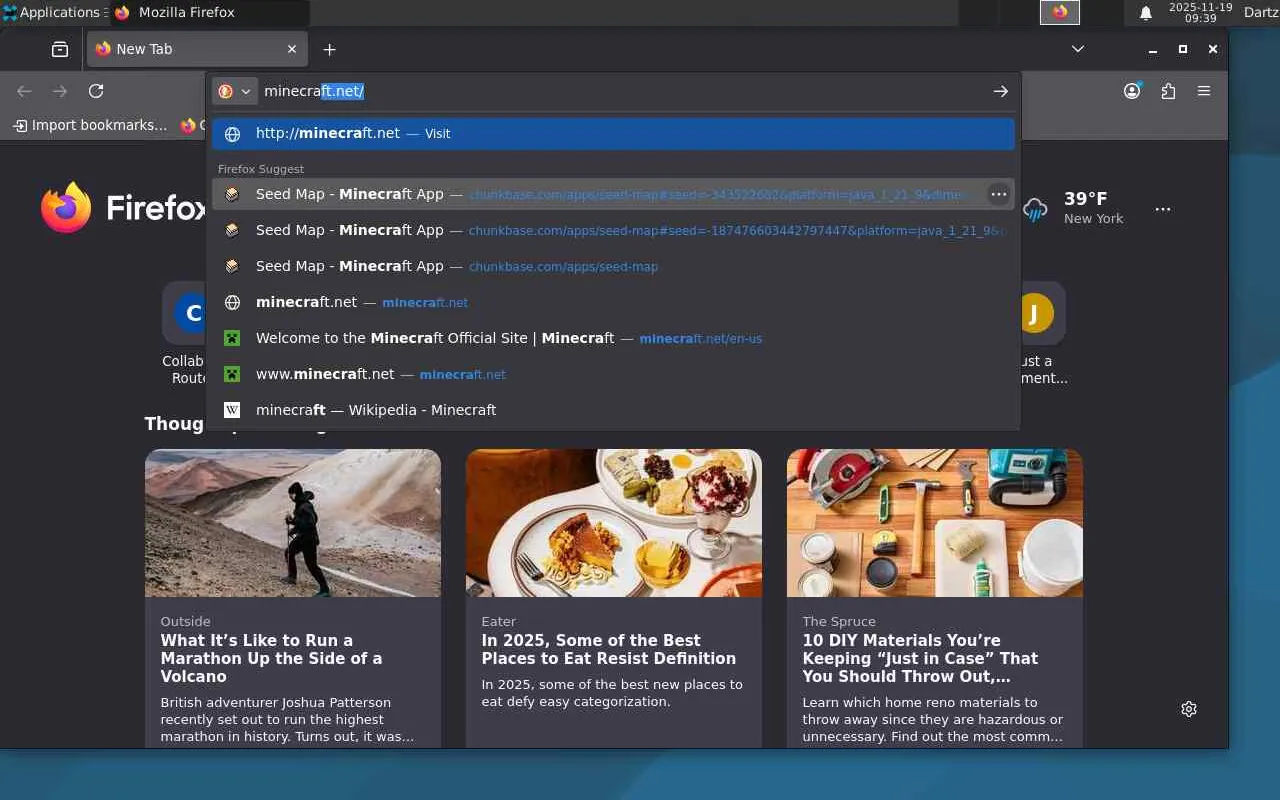
Task: Choose Welcome to the Minecraft Official Site suggestion
Action: point(613,338)
